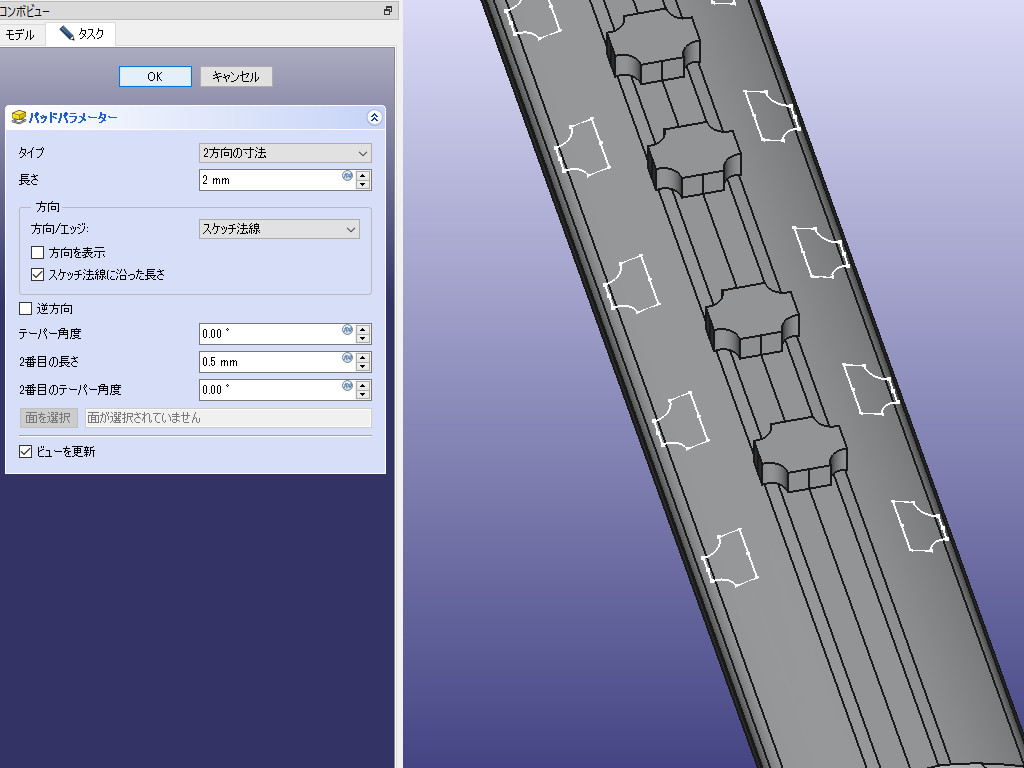Image resolution: width=1024 pixels, height=768 pixels.
Task: Open expression editor icon in 長さ field
Action: click(x=347, y=176)
